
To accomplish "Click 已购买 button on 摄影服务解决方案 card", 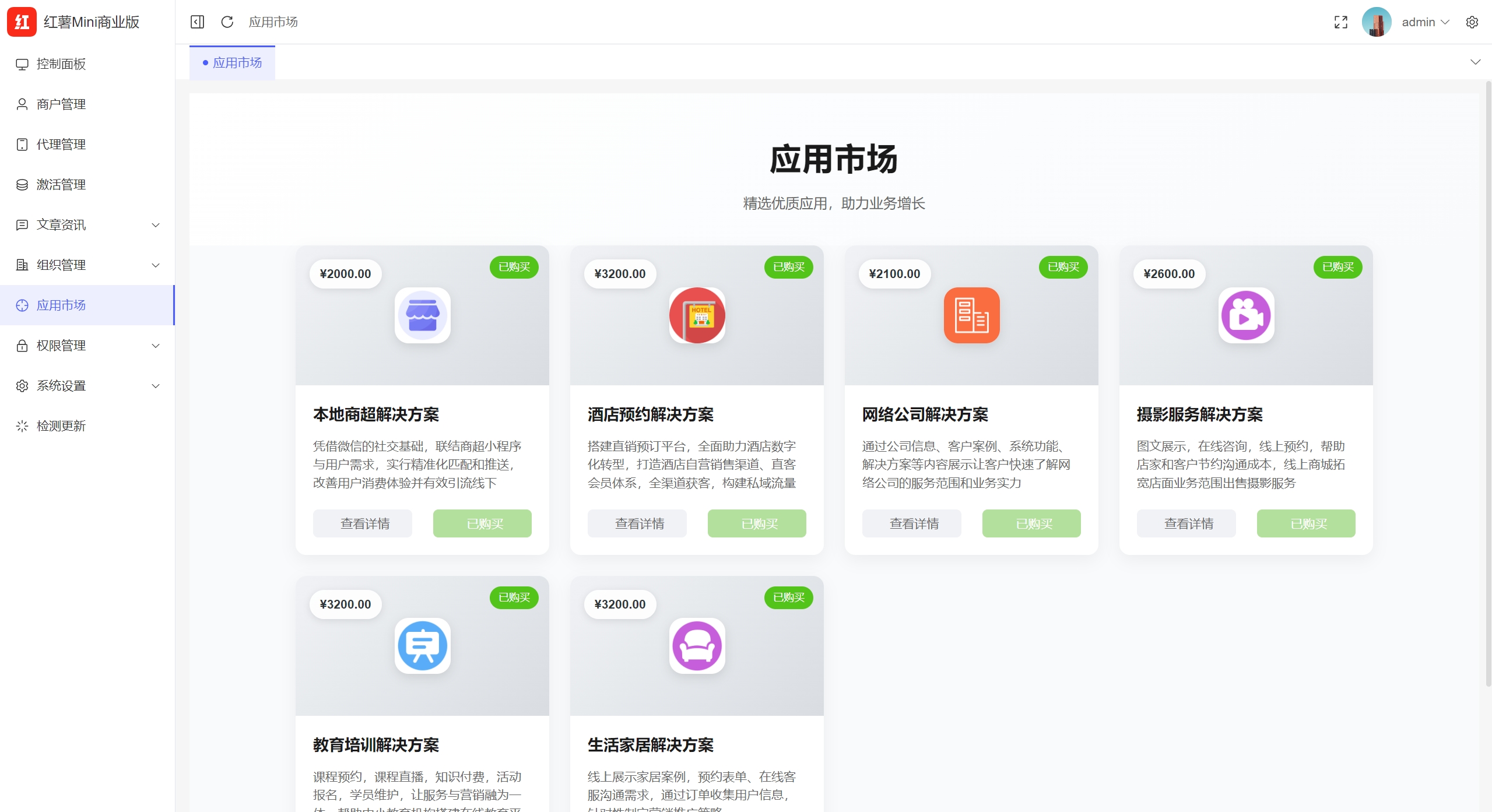I will point(1305,523).
